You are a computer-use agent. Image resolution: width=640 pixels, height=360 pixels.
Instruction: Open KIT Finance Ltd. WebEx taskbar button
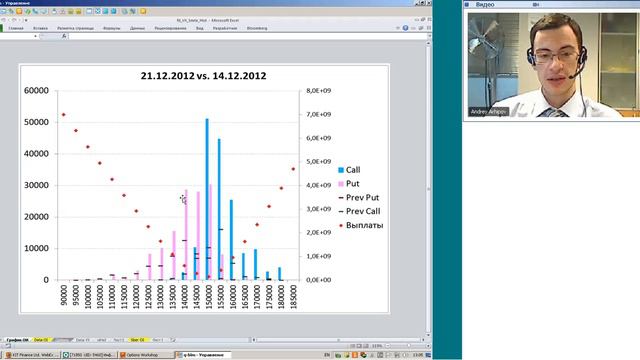click(x=32, y=355)
